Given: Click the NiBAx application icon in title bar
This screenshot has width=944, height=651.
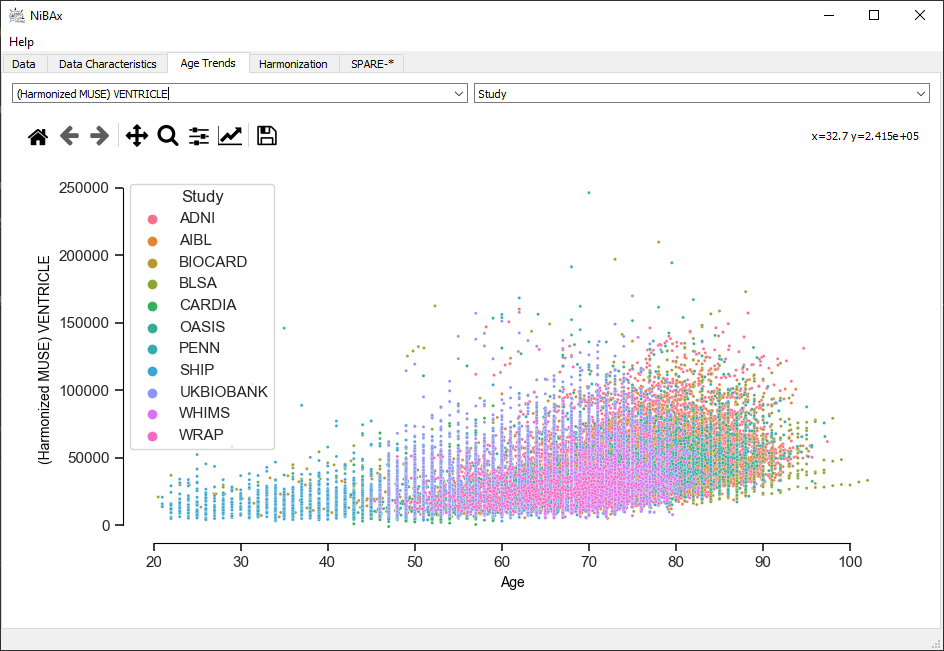Looking at the screenshot, I should coord(17,16).
